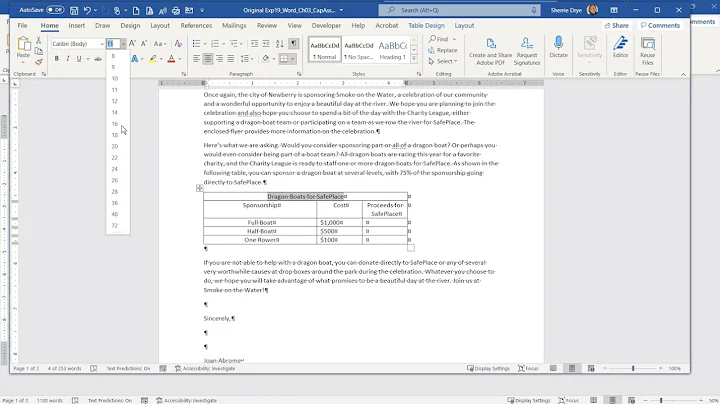Cut the selection with the scissors icon
Image resolution: width=720 pixels, height=404 pixels.
(39, 41)
